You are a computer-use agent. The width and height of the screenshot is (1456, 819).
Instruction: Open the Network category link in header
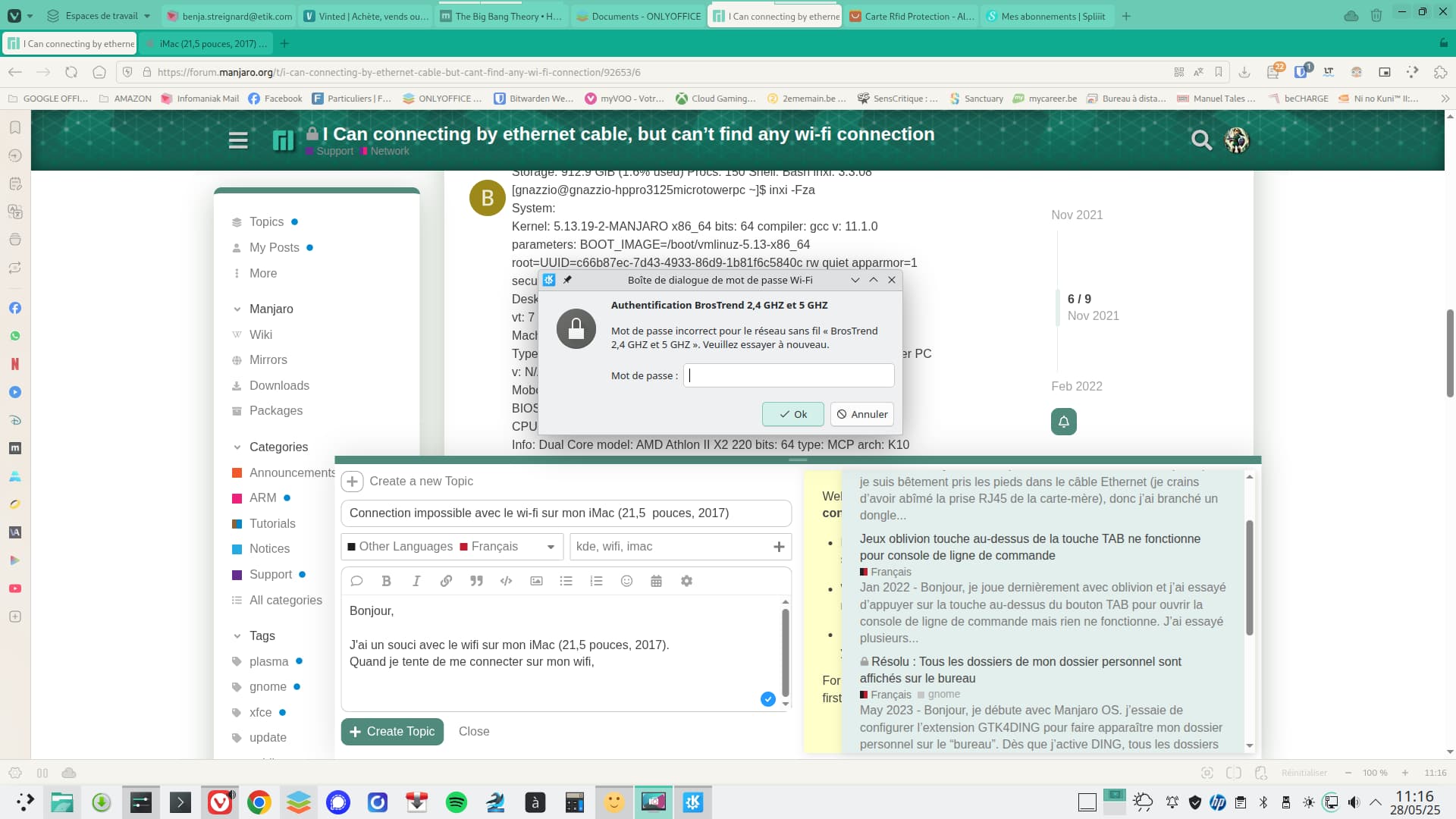pos(390,152)
